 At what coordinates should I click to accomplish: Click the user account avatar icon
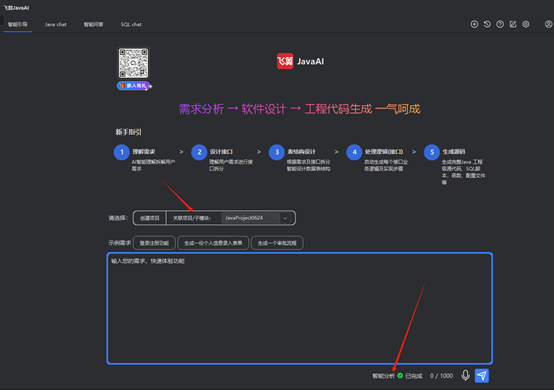point(548,24)
